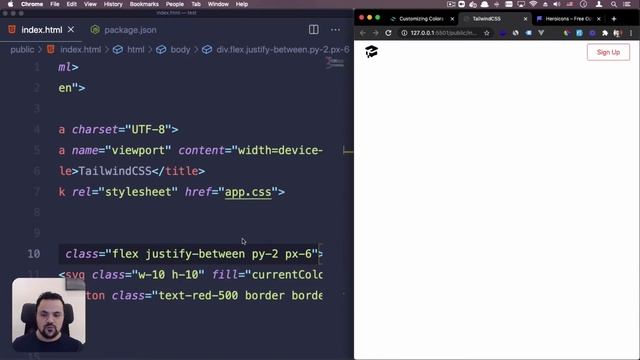This screenshot has height=360, width=640.
Task: Open the Apple menu
Action: tap(10, 4)
